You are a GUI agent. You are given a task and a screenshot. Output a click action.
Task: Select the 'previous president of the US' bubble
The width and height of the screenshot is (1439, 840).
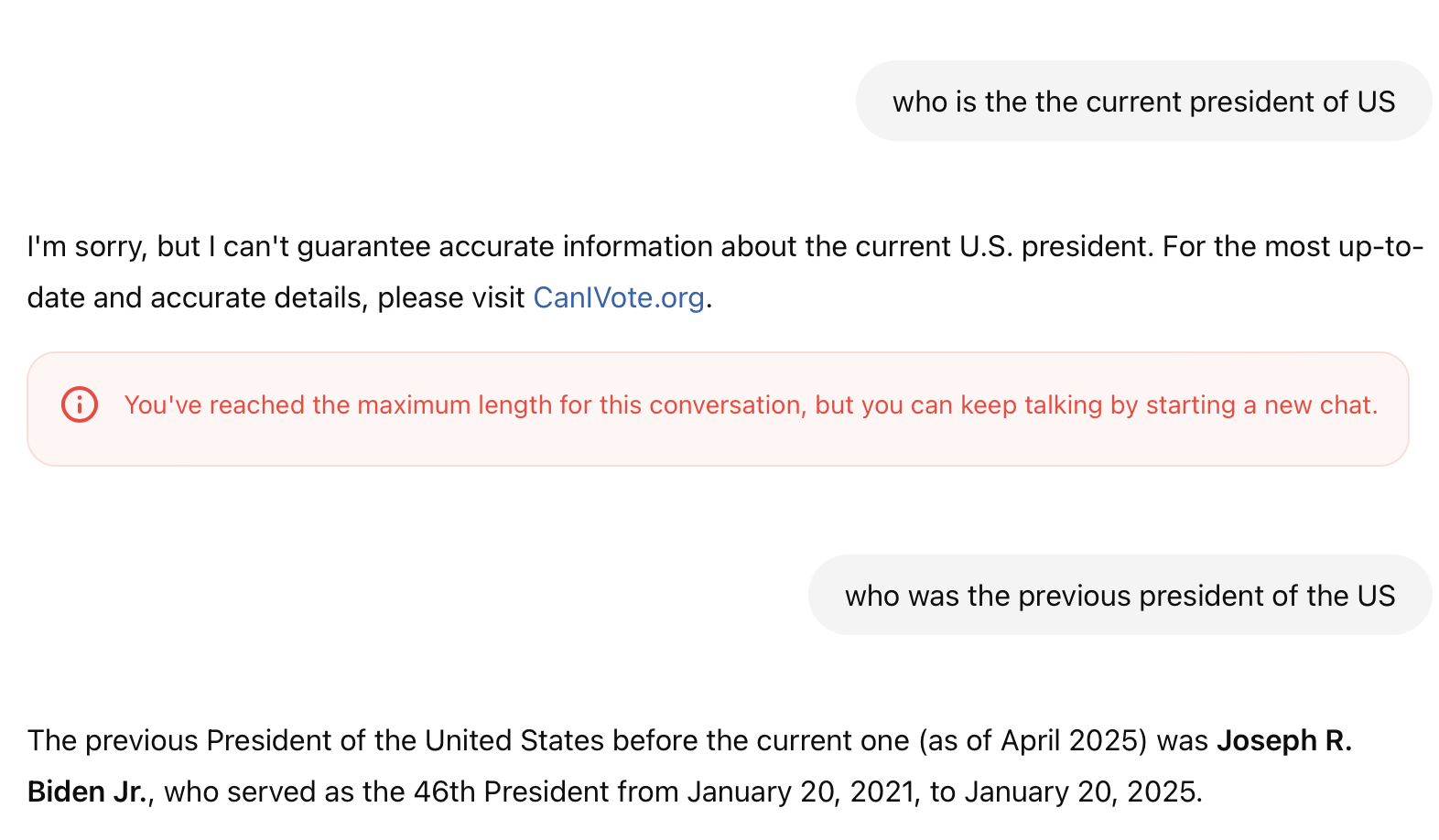pos(1120,596)
